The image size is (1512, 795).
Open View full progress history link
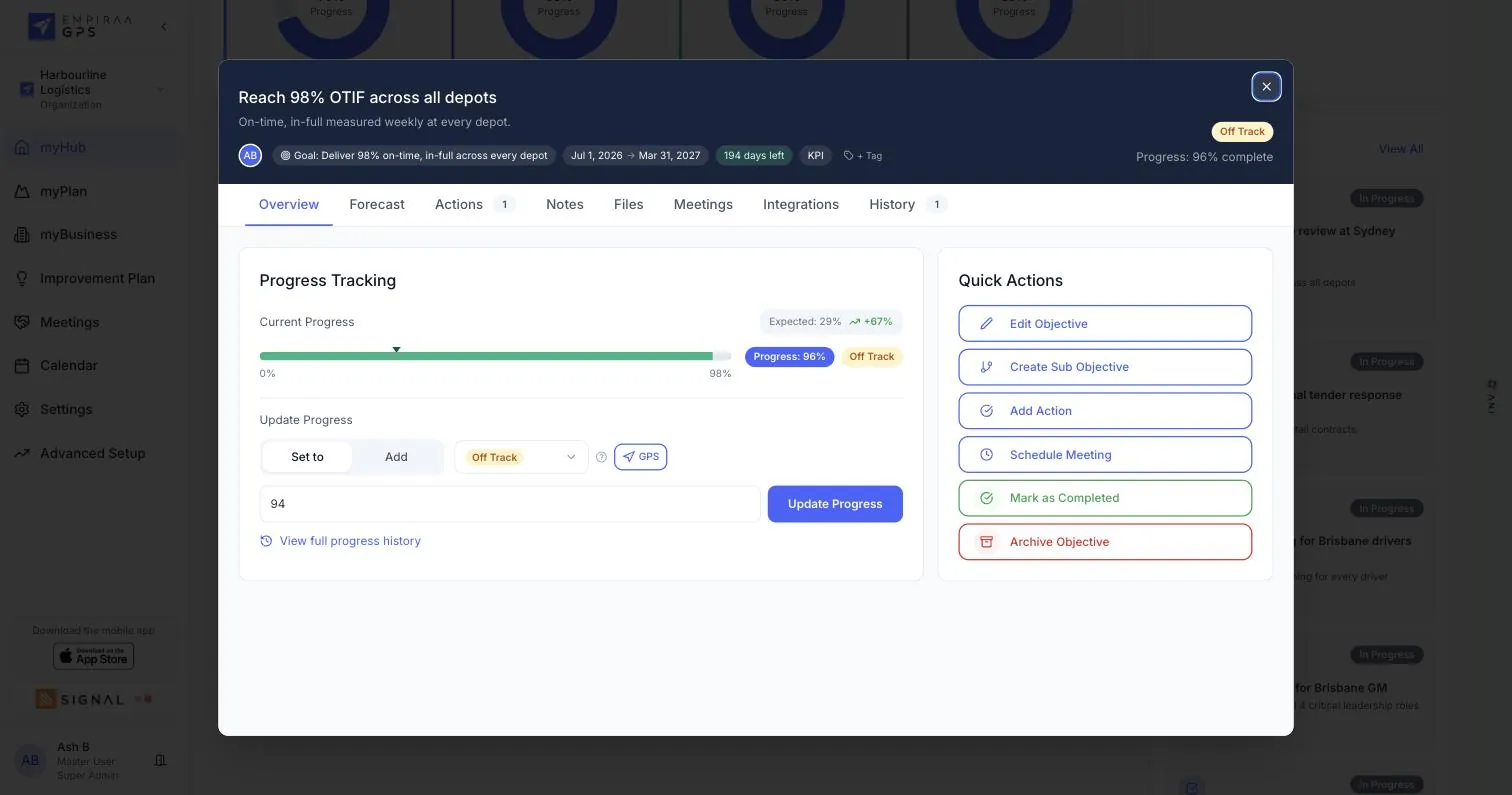click(350, 541)
